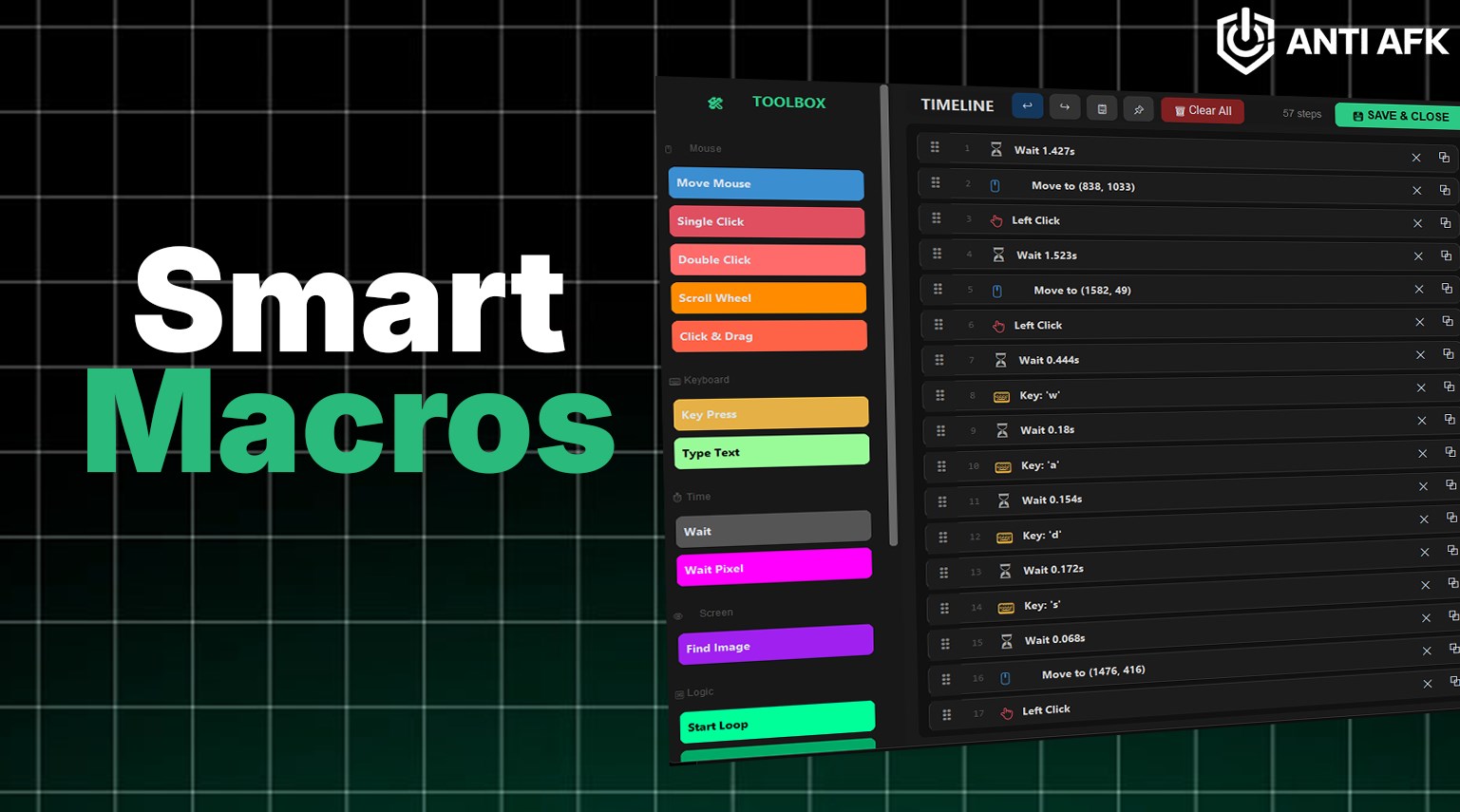Select the Type Text block

tap(772, 452)
